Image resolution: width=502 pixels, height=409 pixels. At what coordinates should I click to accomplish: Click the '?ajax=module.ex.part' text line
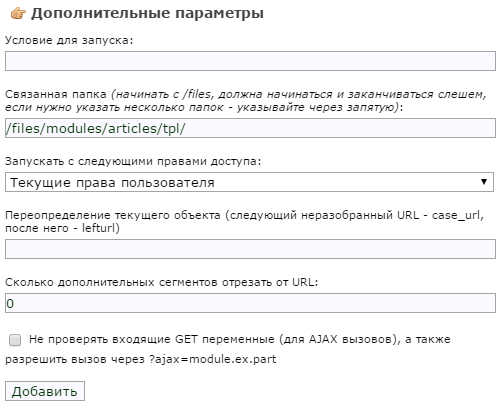point(213,359)
